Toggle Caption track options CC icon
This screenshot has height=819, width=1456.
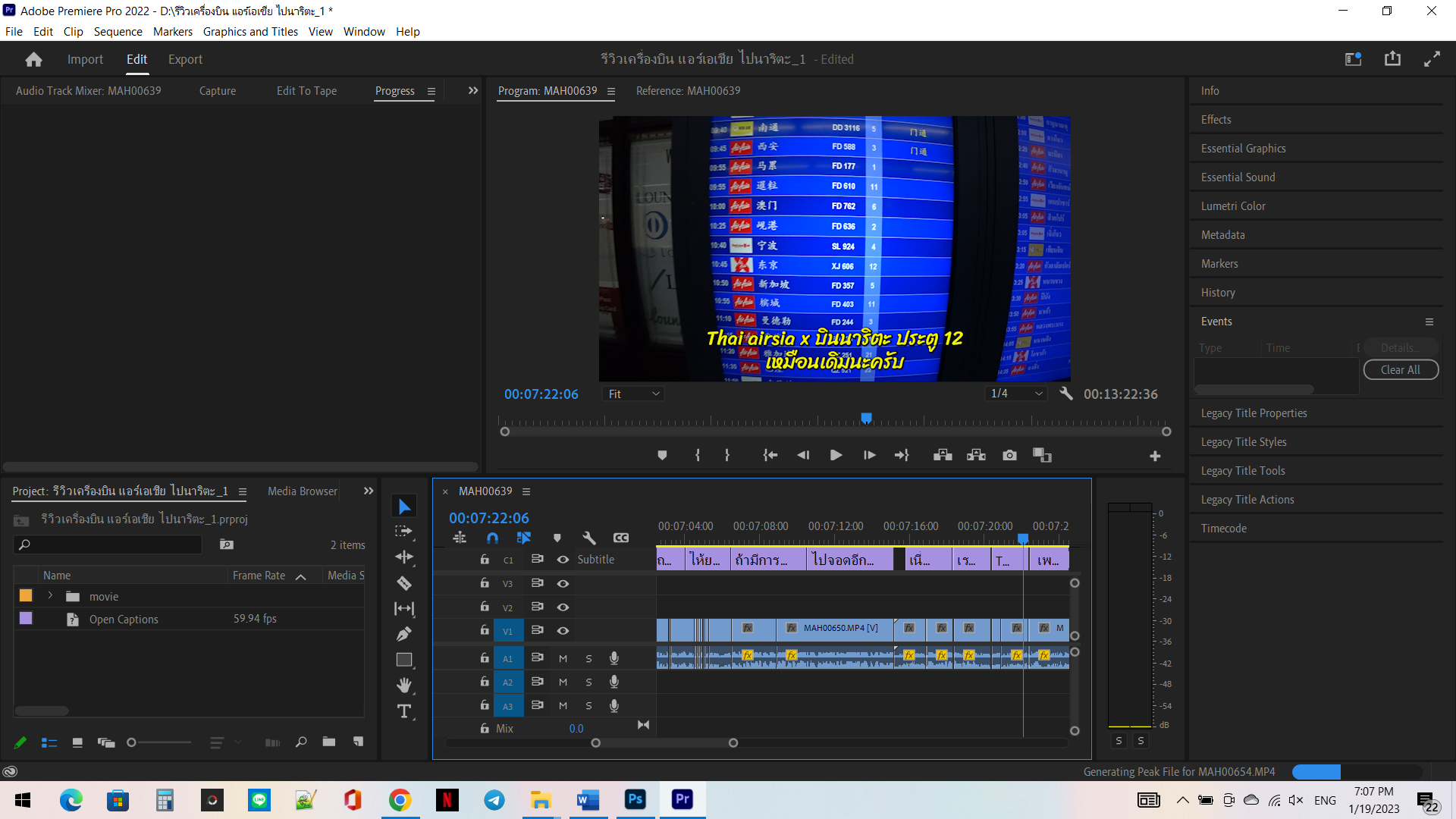tap(621, 538)
